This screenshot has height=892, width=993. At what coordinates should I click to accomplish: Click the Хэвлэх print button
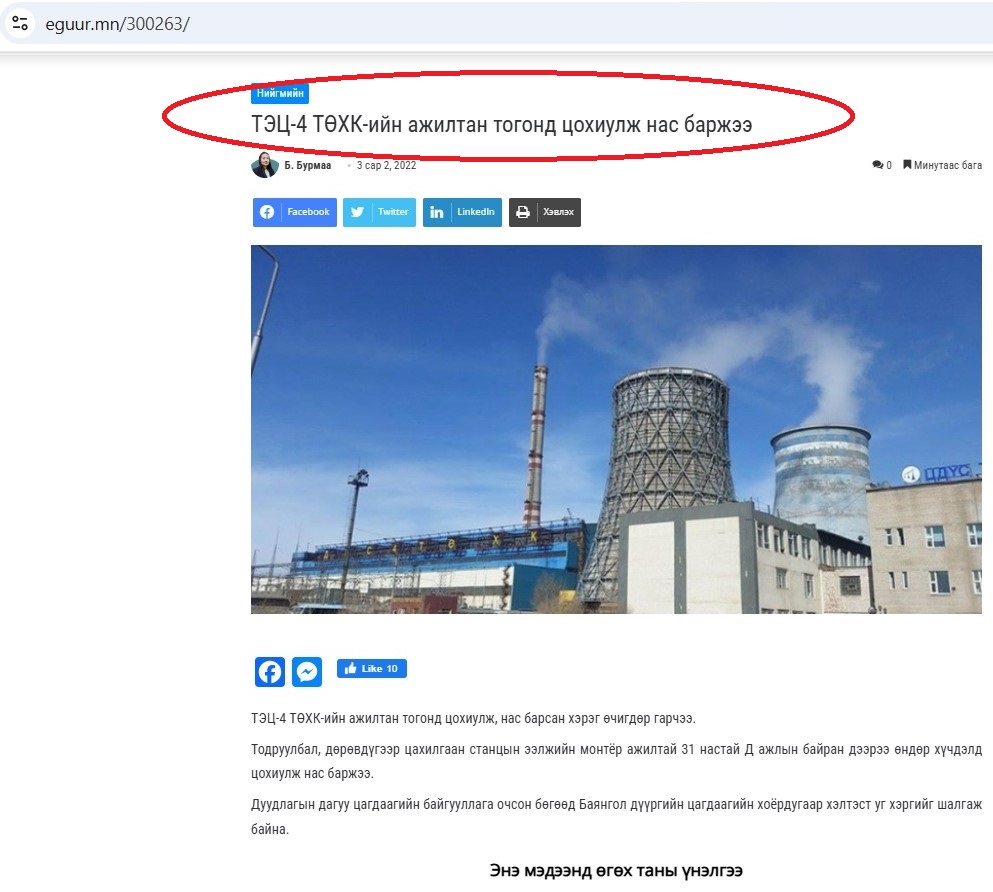tap(545, 212)
